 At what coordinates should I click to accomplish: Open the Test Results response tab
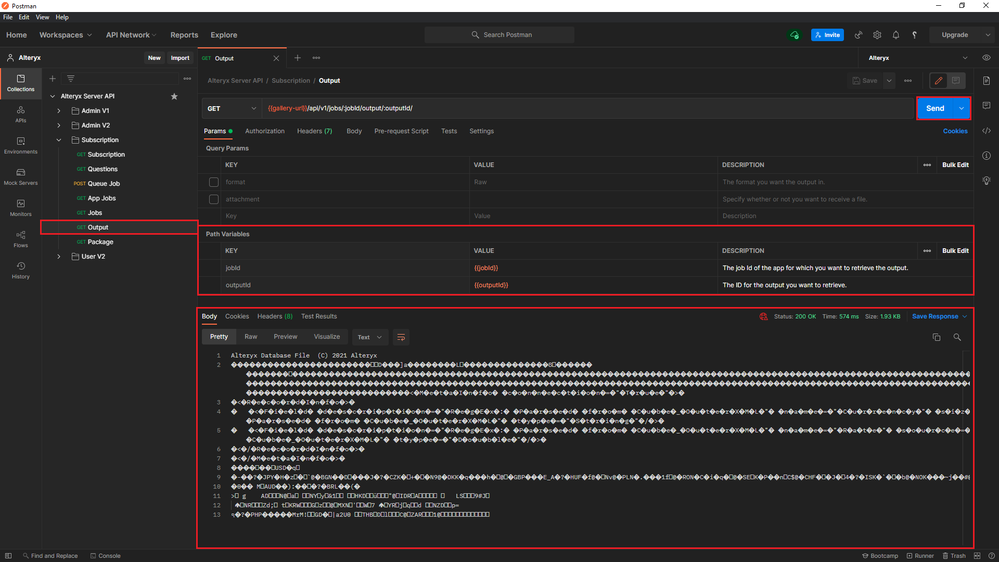[x=319, y=317]
